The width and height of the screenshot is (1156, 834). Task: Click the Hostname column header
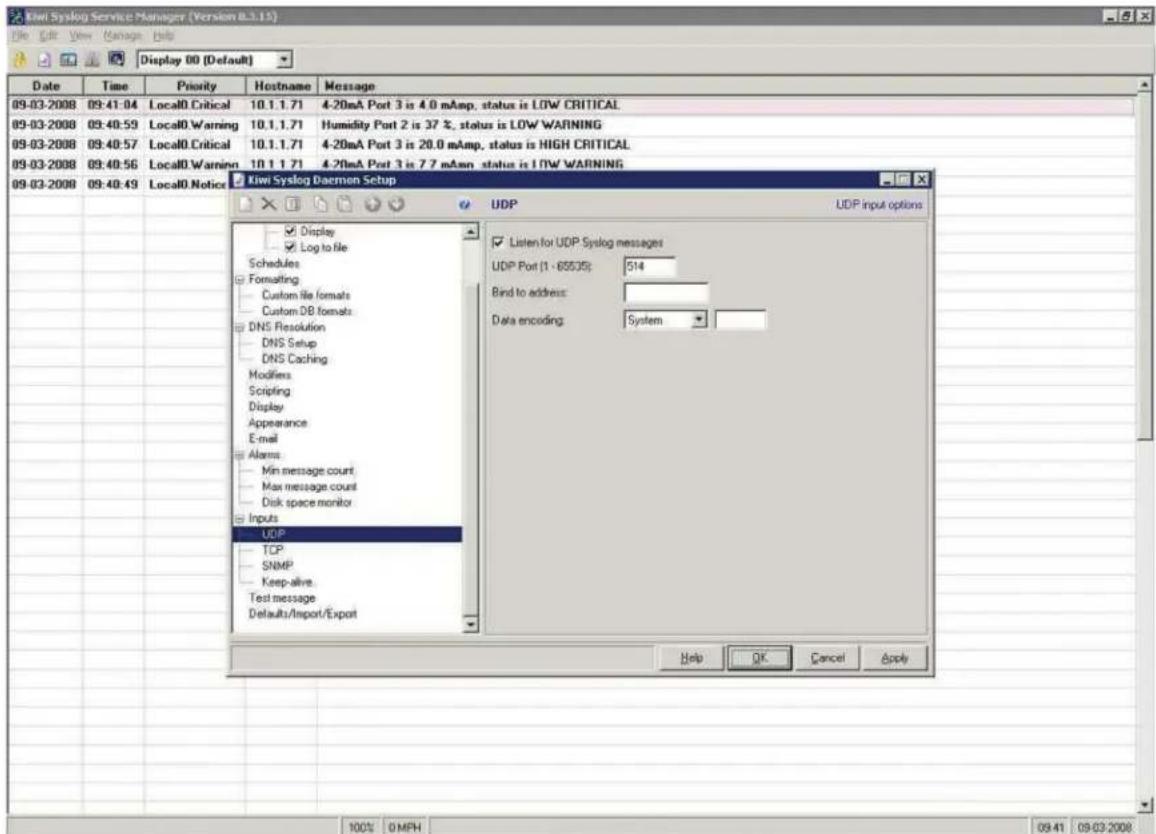pos(282,86)
